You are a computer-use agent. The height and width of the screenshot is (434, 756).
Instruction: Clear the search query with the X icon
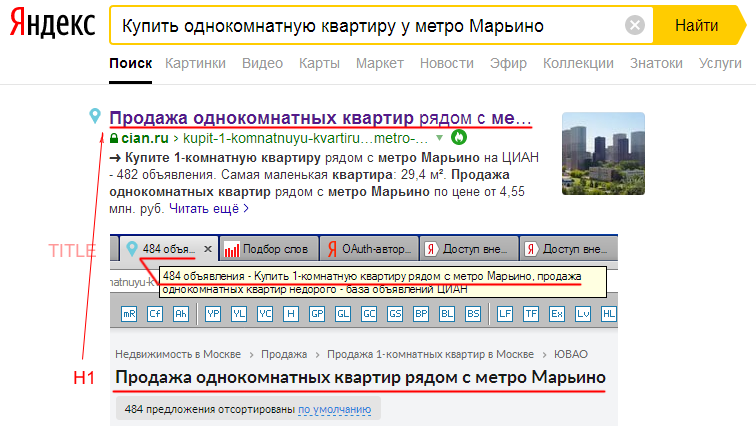click(x=635, y=25)
